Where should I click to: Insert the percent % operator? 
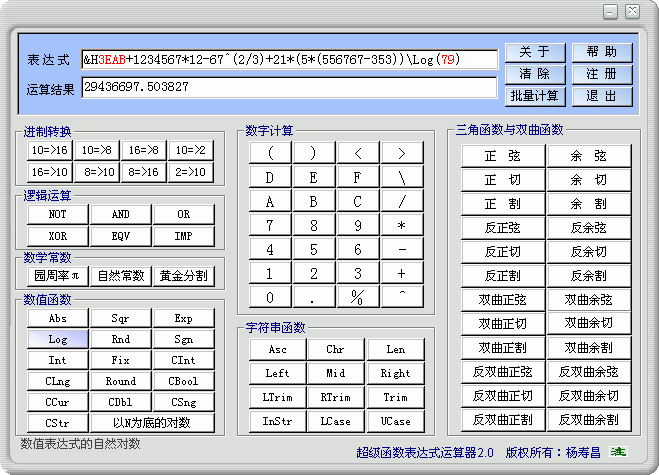(x=358, y=297)
